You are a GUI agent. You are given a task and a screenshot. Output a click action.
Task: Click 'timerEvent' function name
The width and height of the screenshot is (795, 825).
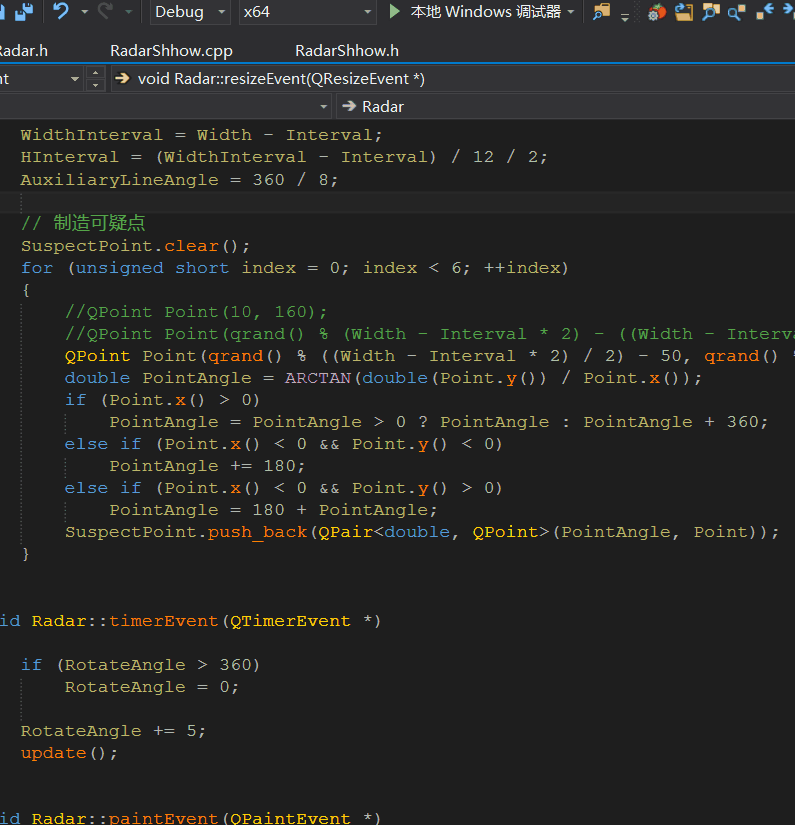click(x=164, y=621)
